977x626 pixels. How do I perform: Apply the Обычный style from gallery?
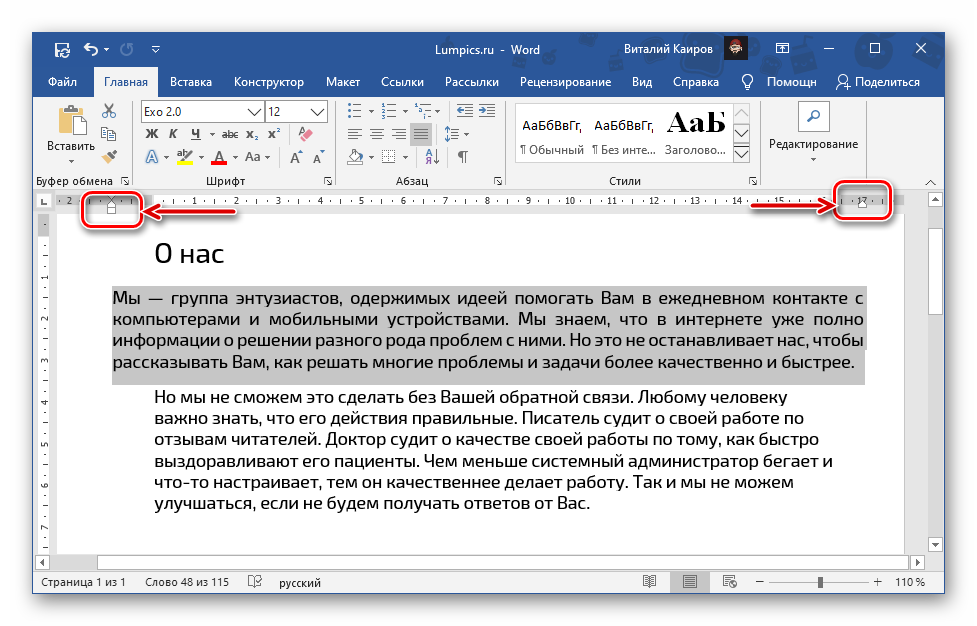tap(551, 133)
